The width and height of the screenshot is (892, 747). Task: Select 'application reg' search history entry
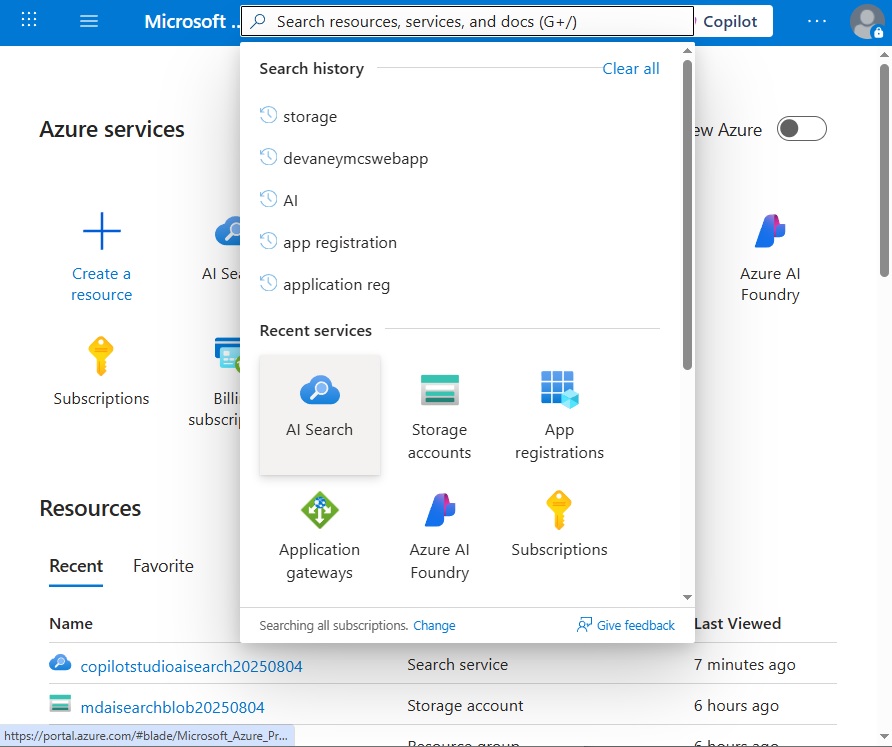[337, 285]
